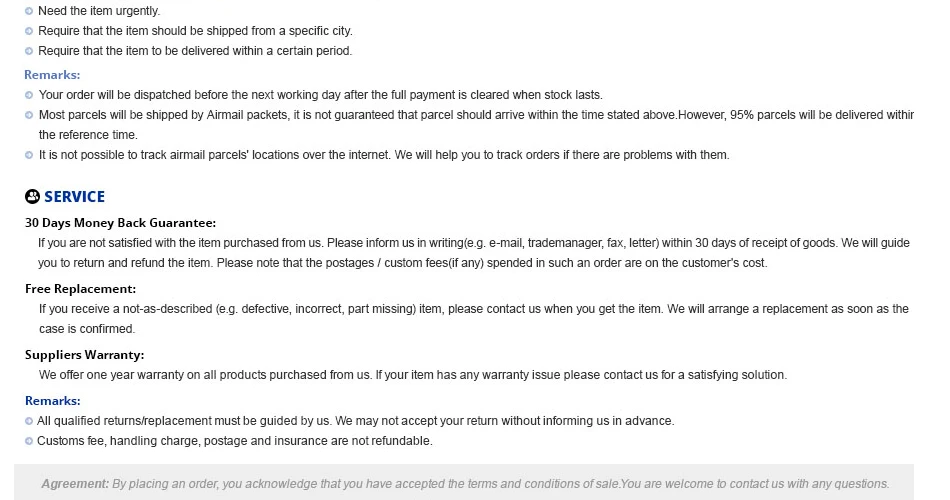Click the '30 Days Money Back Guarantee' heading
Image resolution: width=950 pixels, height=500 pixels.
point(120,223)
